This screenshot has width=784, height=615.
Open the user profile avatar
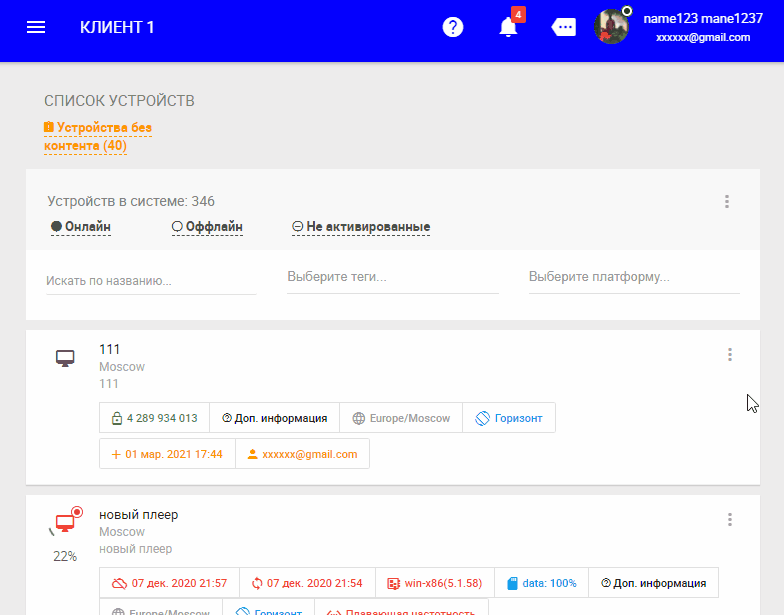(611, 27)
